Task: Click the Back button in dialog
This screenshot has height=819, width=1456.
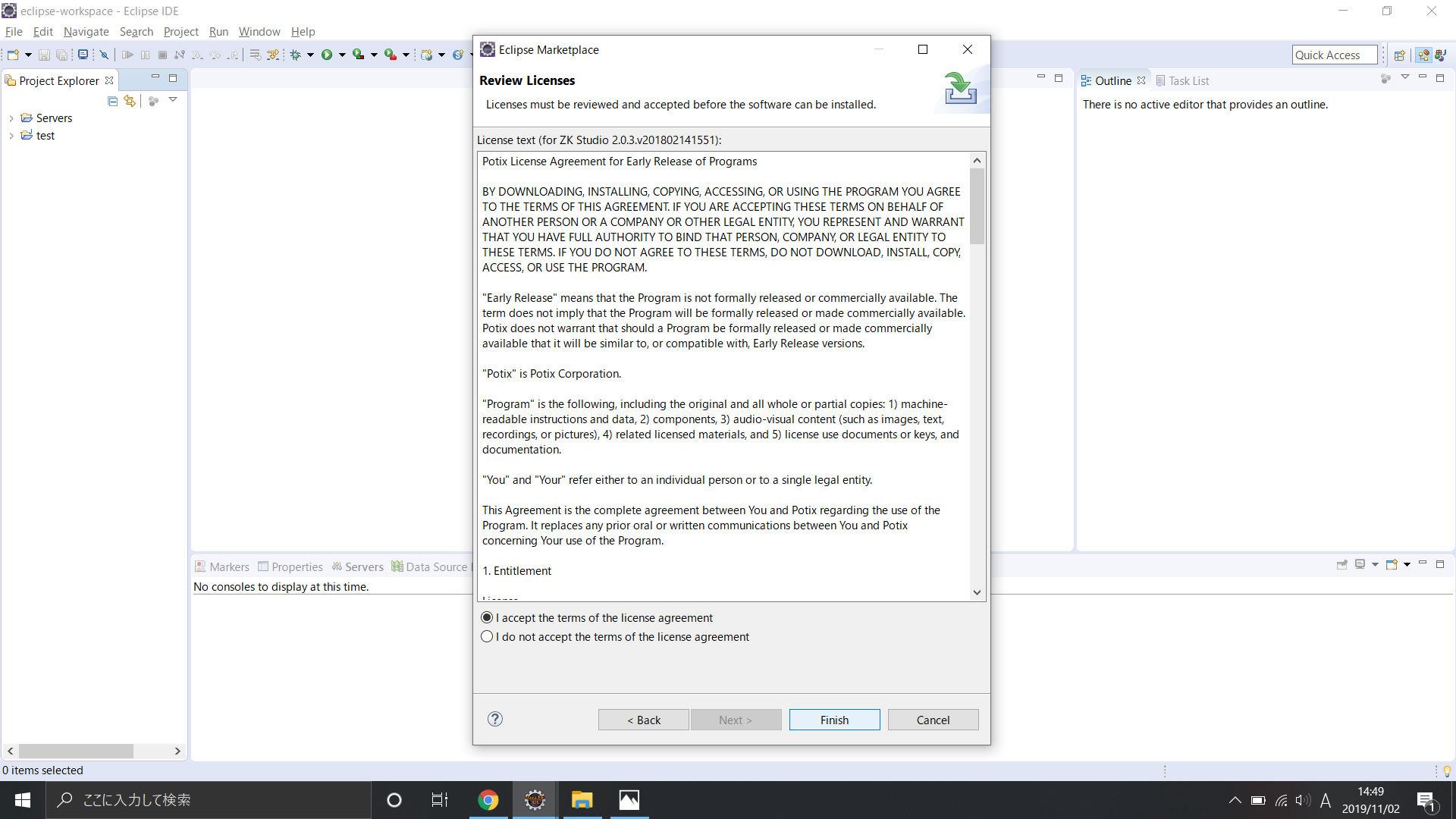Action: (643, 720)
